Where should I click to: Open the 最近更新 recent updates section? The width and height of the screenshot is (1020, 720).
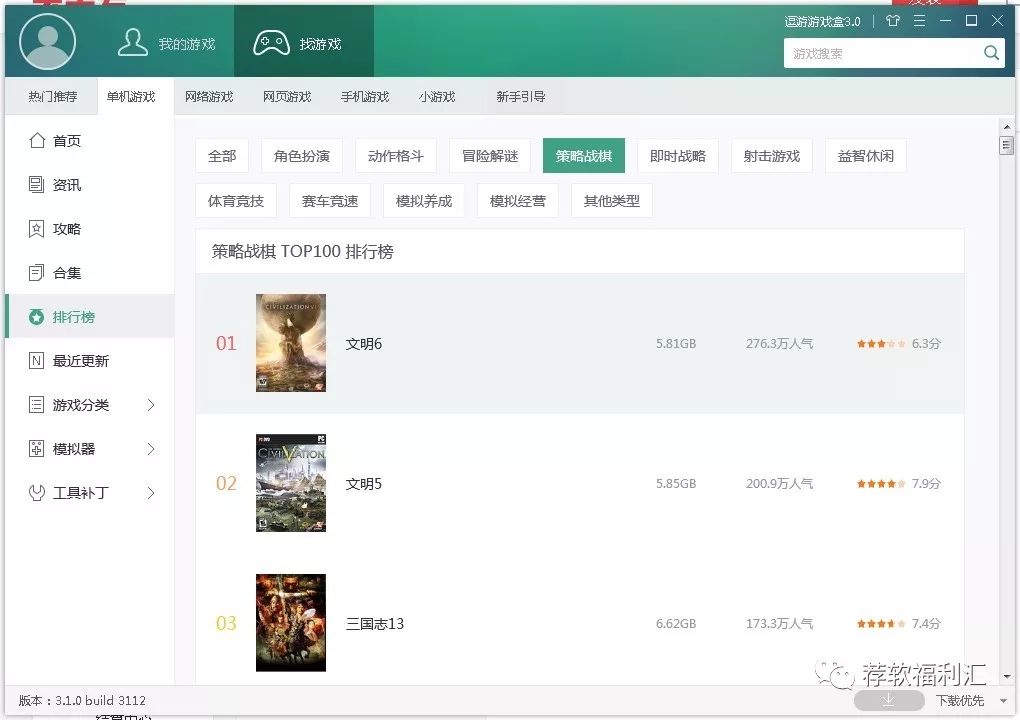68,360
